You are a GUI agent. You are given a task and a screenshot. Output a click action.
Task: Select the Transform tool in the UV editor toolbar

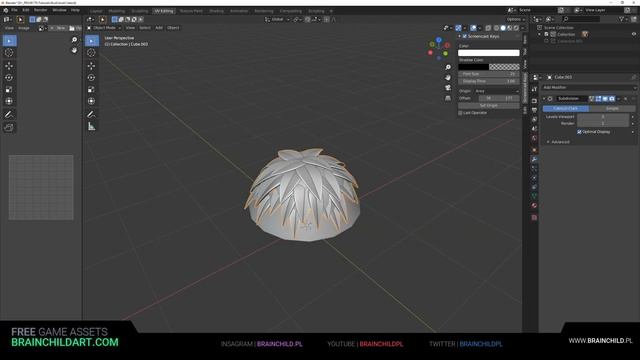(x=9, y=101)
